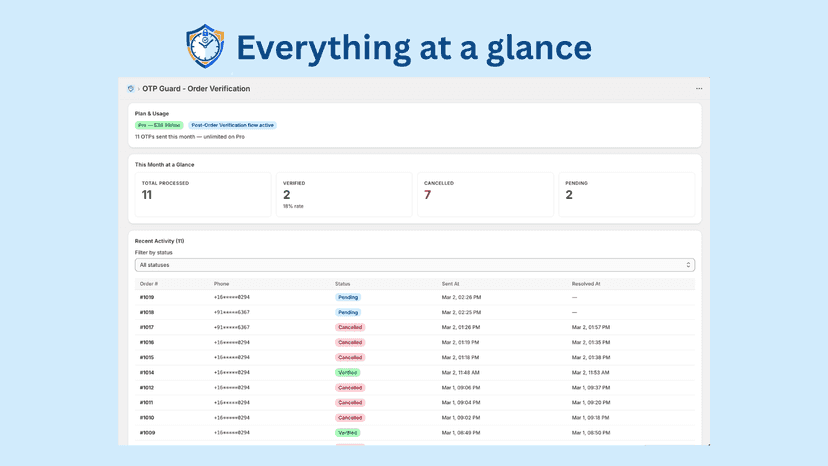Click phone number of order #1018
The width and height of the screenshot is (828, 466).
click(232, 312)
